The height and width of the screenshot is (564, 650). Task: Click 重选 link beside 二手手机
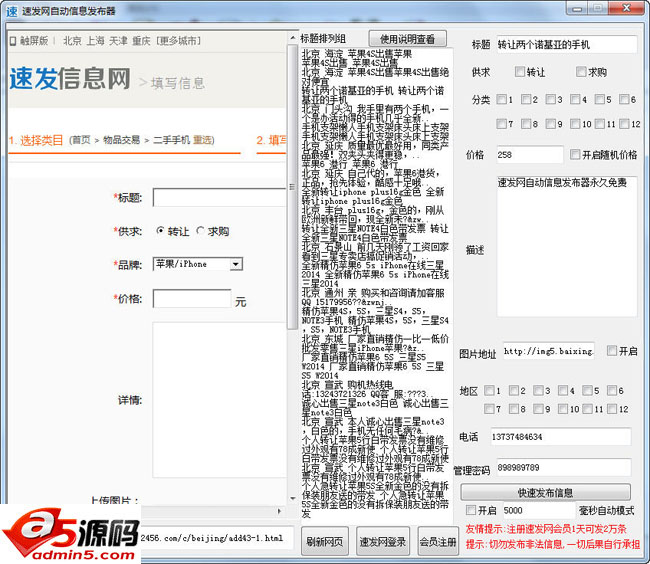pyautogui.click(x=202, y=140)
